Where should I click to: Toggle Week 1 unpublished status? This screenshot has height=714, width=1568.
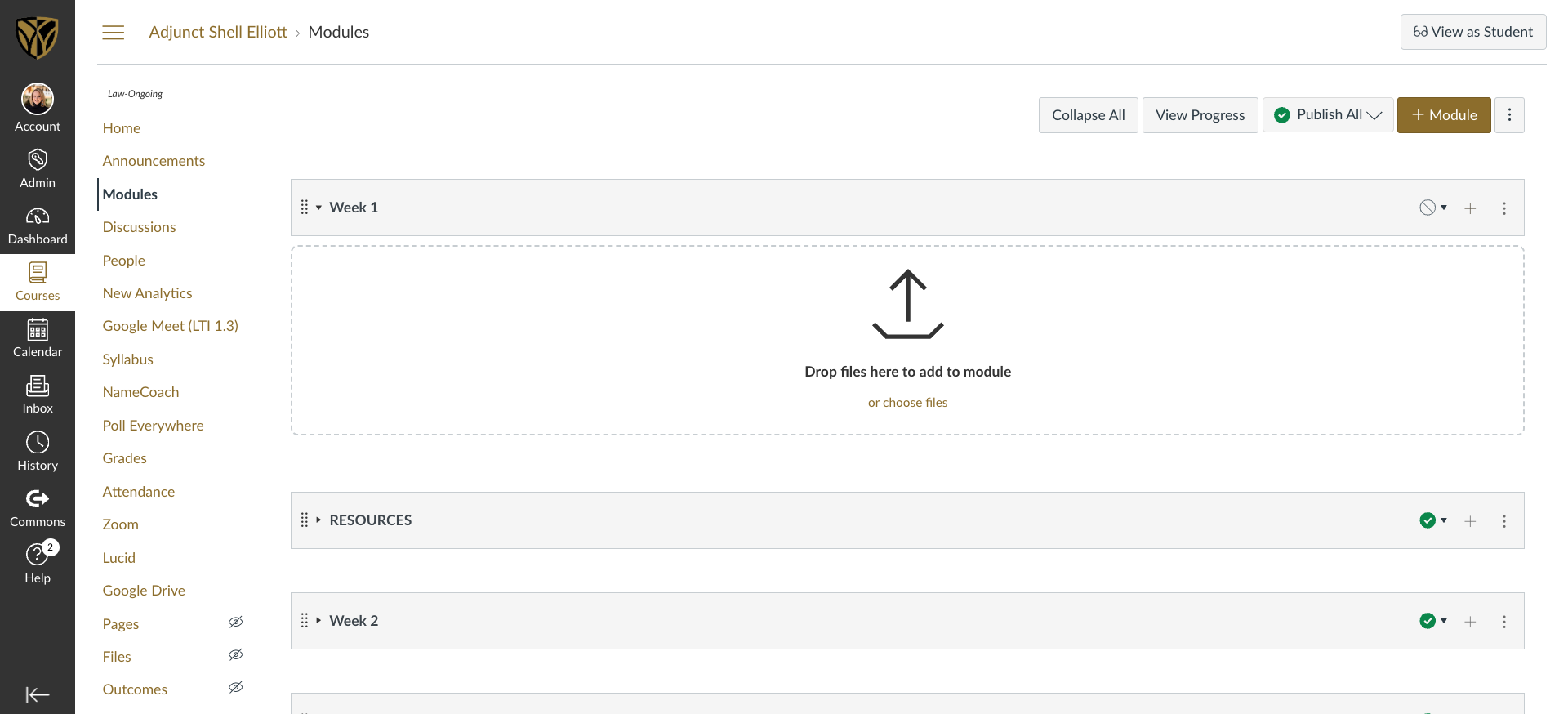(x=1432, y=208)
